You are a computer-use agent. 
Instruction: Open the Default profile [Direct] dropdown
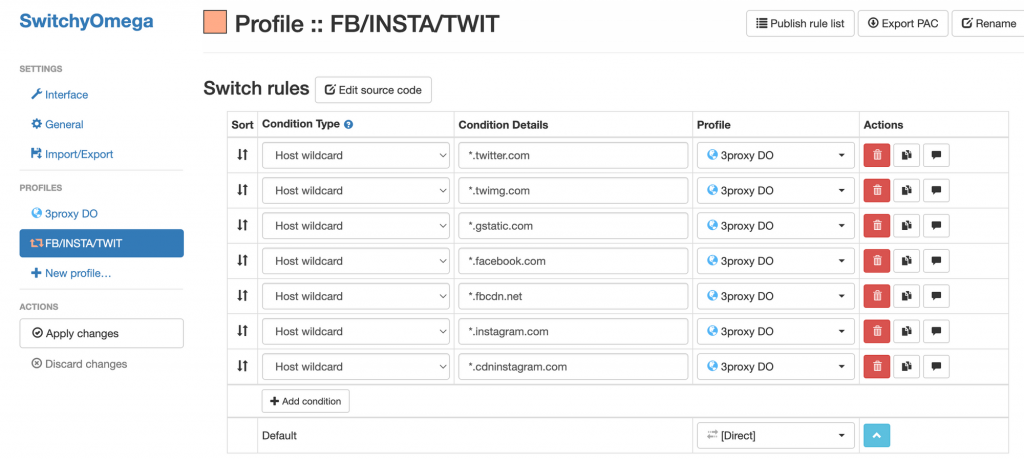(x=776, y=435)
